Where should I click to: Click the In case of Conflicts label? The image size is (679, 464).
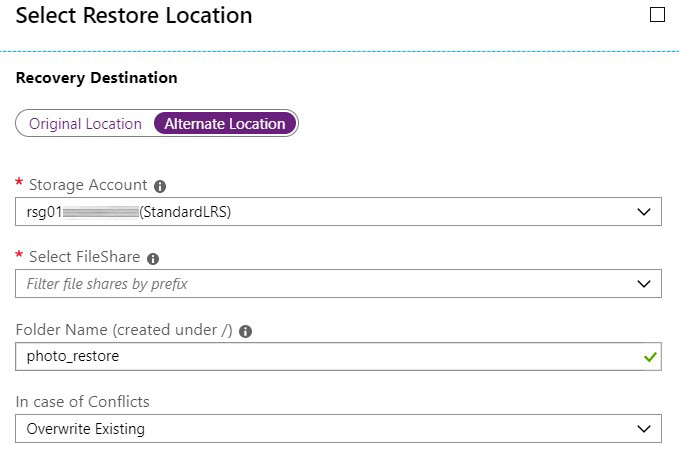tap(82, 402)
